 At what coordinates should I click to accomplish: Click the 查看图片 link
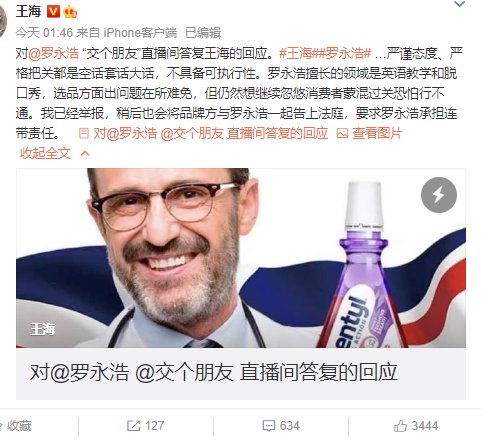(377, 133)
